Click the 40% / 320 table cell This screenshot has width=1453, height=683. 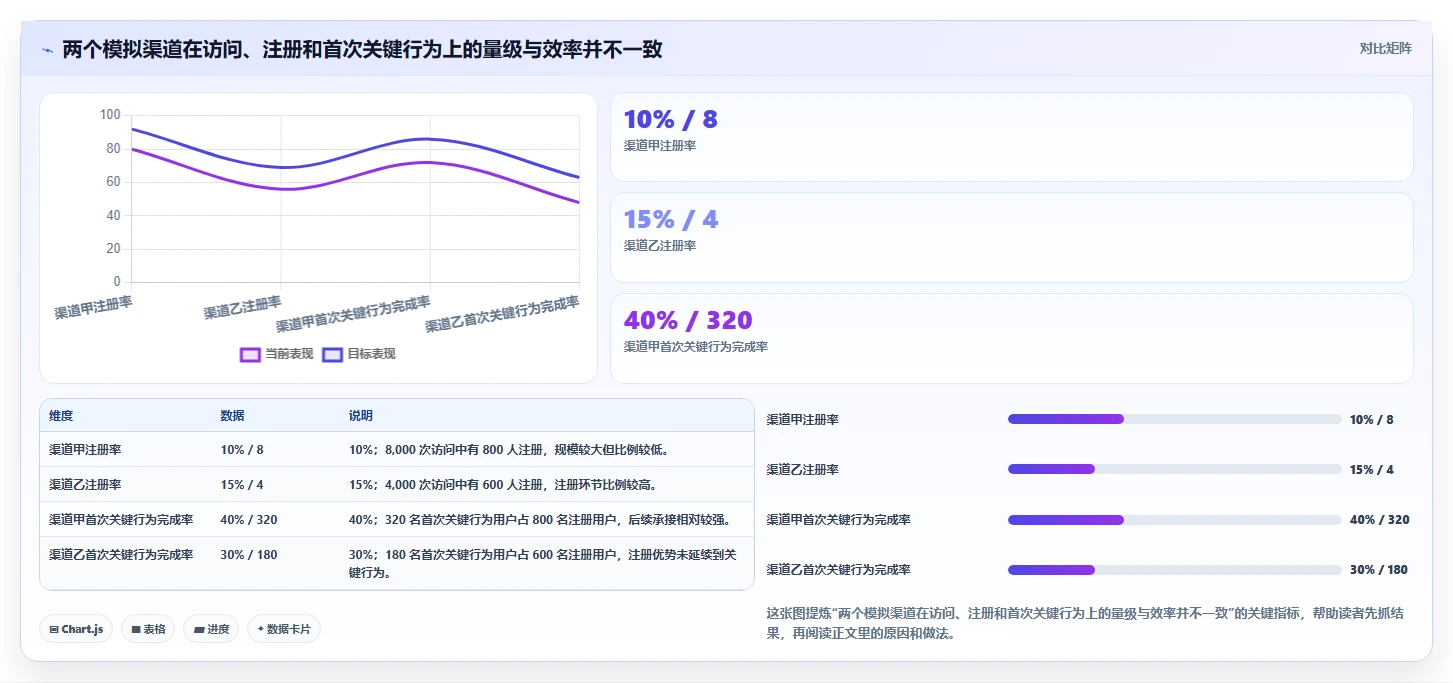click(x=249, y=520)
